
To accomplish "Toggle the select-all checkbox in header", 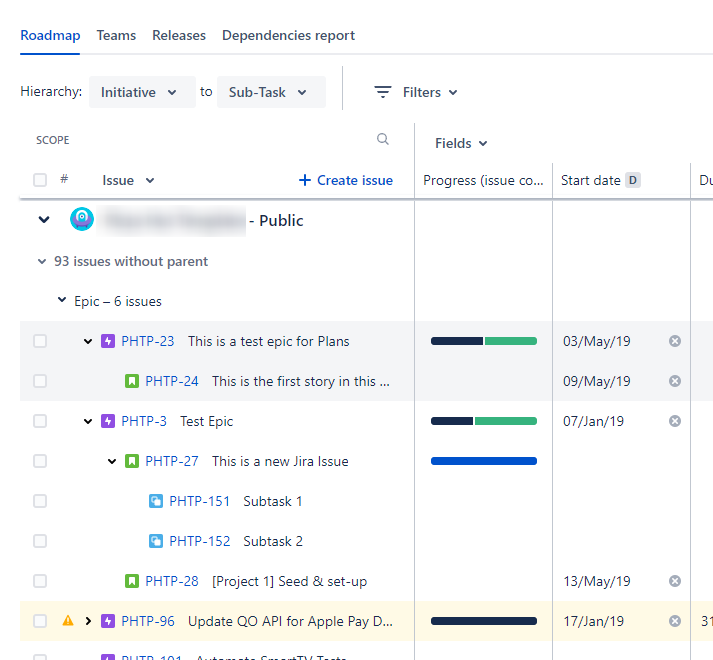I will [x=40, y=180].
